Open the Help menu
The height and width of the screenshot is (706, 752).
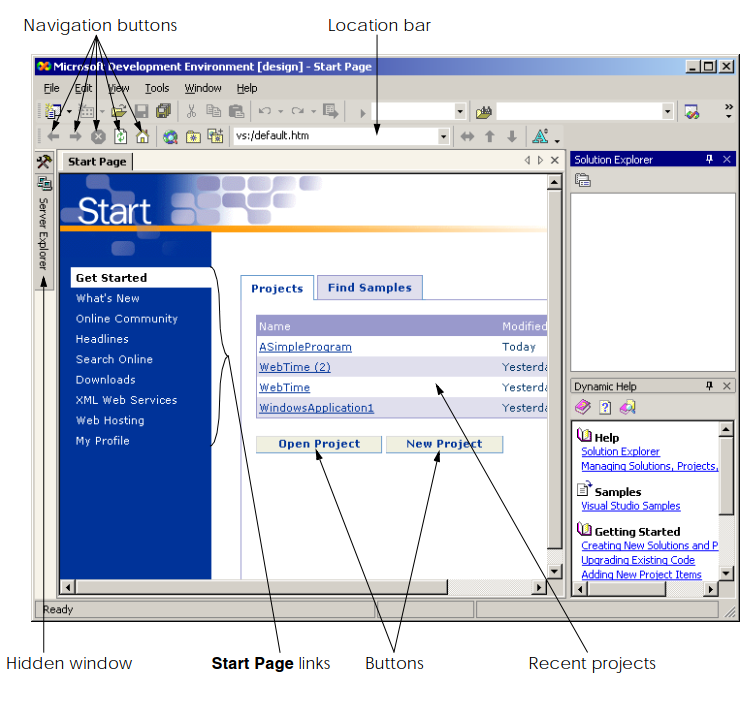tap(247, 88)
